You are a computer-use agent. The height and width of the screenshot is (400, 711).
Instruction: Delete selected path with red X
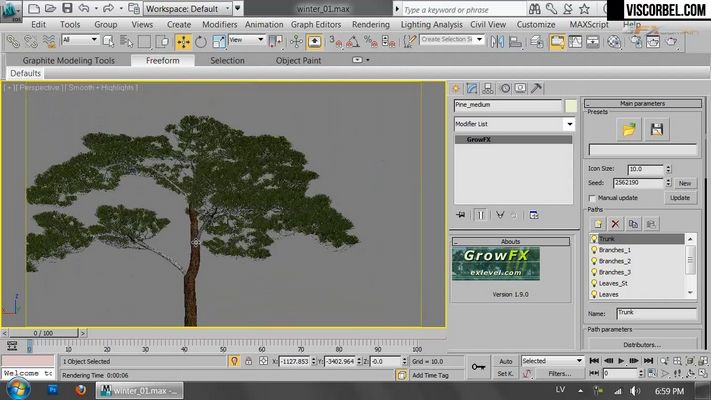[x=615, y=224]
